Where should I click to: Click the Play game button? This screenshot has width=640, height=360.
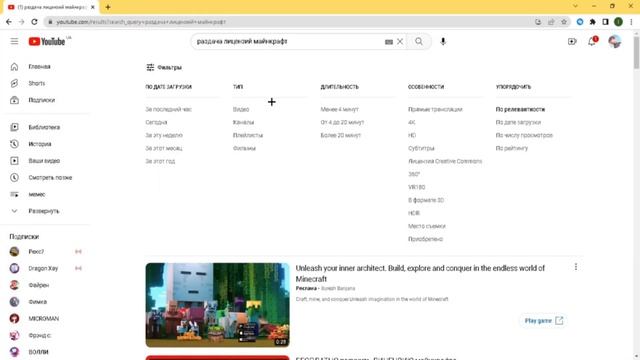[x=544, y=321]
